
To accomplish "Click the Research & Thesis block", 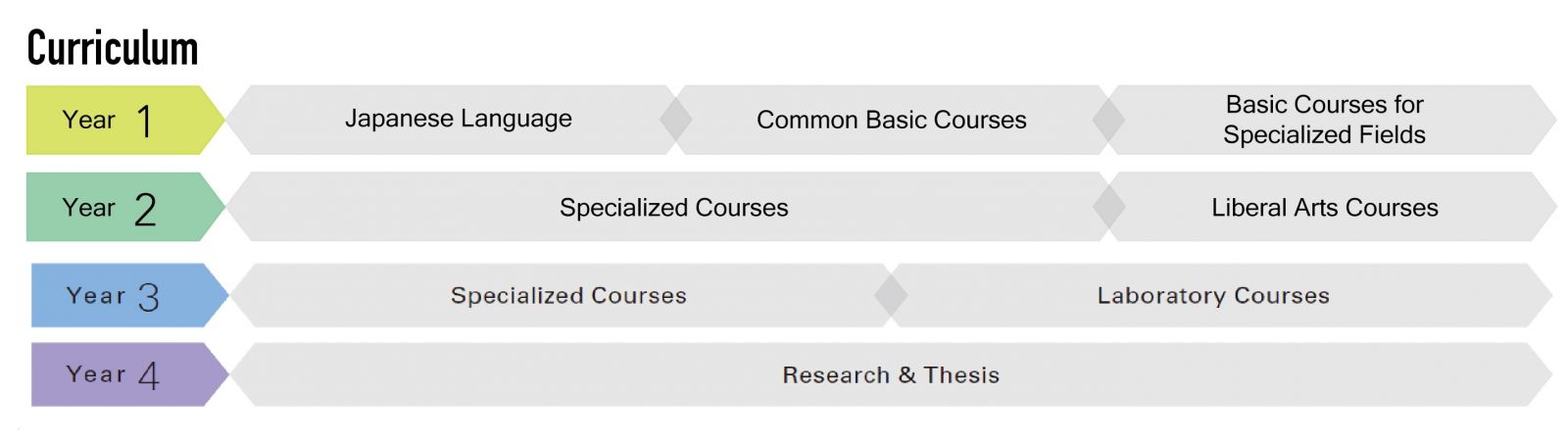I will 891,374.
